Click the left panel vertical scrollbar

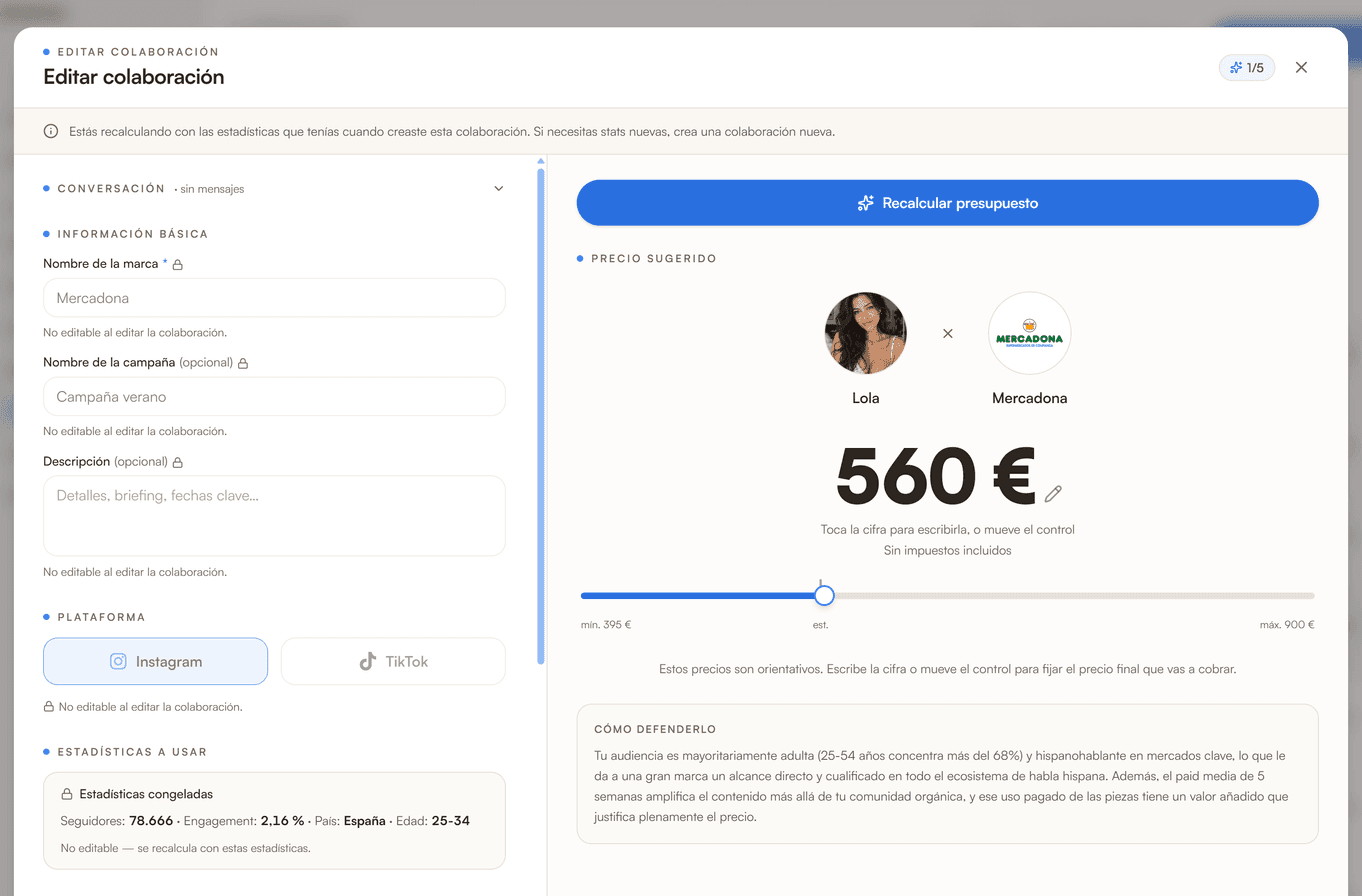pyautogui.click(x=541, y=415)
